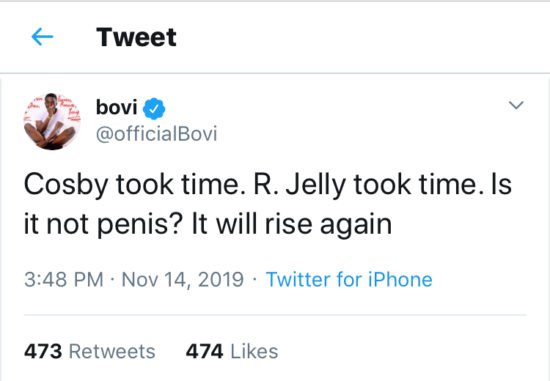View the 474 Likes list
550x381 pixels.
point(232,351)
